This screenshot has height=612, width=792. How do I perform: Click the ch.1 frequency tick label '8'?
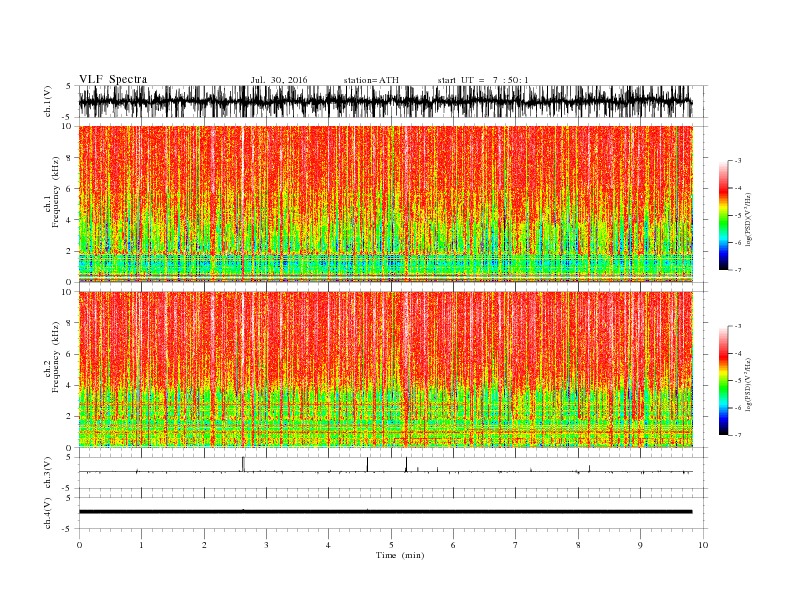click(69, 158)
